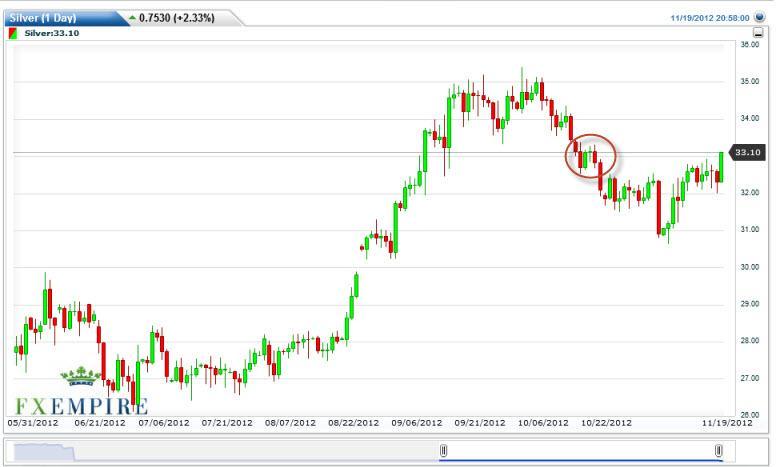Click the shaded overview area in the range navigator

point(44,452)
